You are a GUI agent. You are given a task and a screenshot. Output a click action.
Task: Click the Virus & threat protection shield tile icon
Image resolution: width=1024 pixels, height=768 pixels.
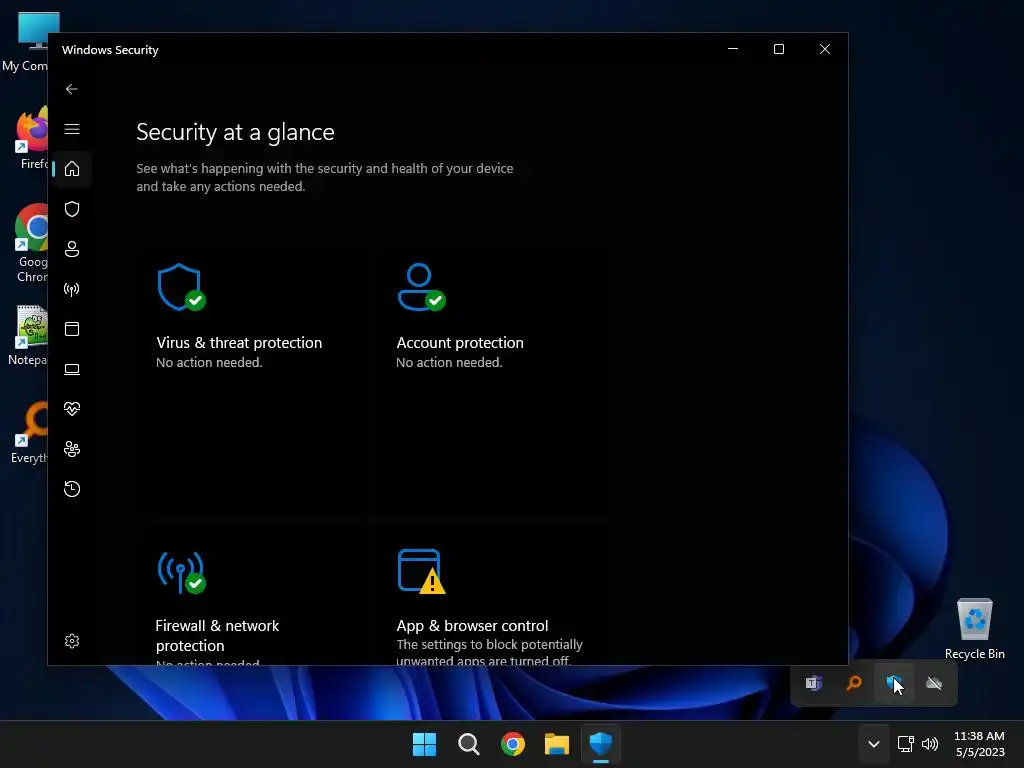click(181, 287)
